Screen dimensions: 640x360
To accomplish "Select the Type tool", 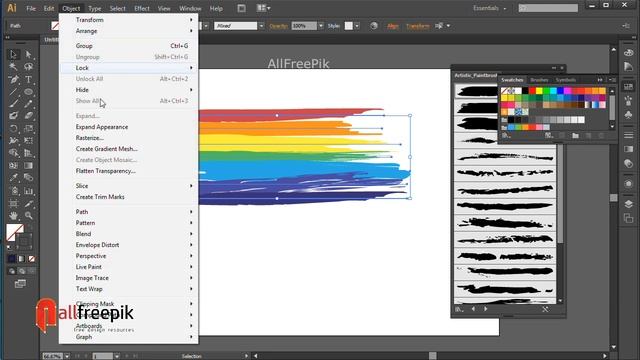I will tap(28, 79).
